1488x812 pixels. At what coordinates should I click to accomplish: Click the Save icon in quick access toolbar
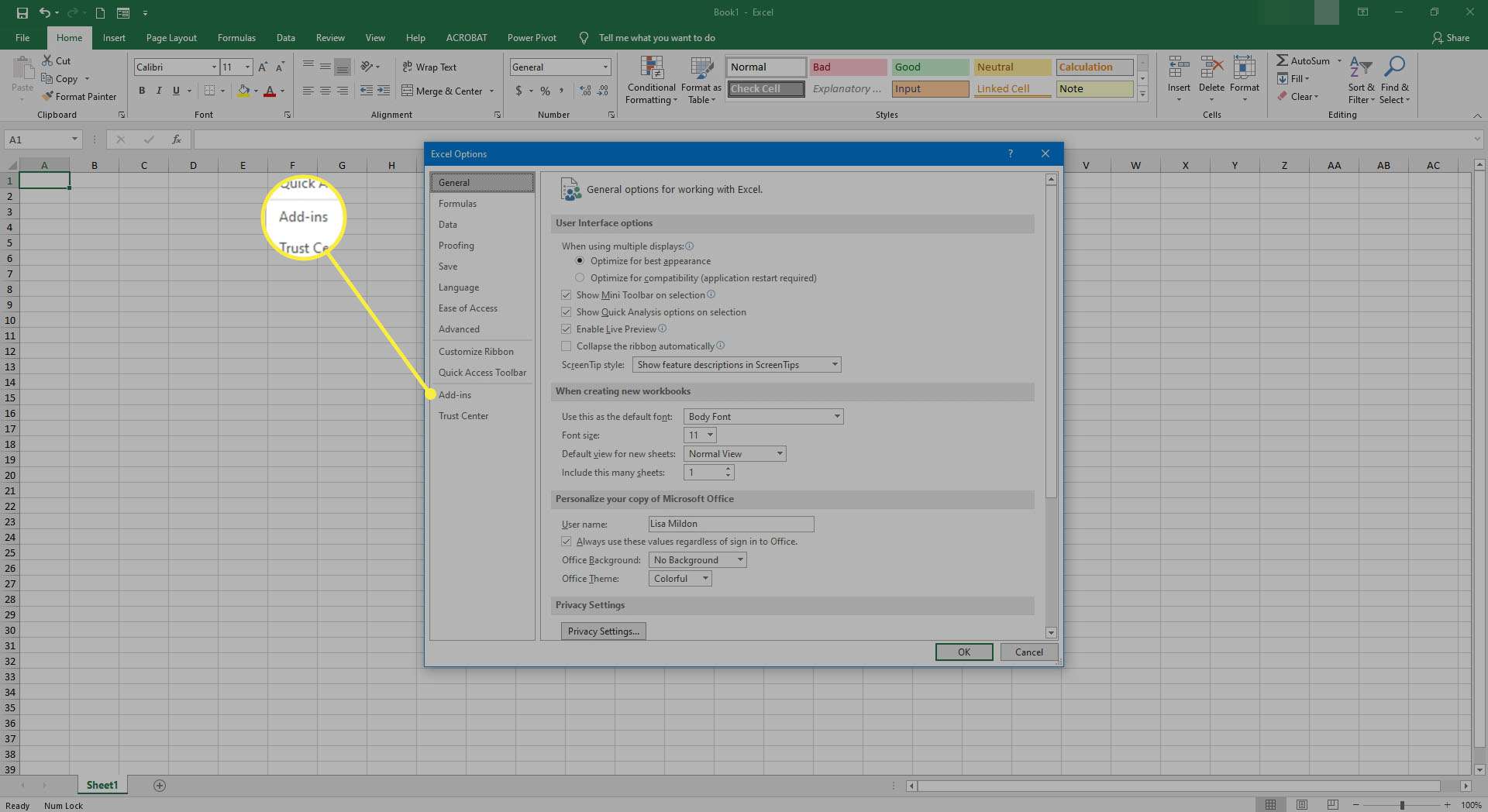(22, 12)
